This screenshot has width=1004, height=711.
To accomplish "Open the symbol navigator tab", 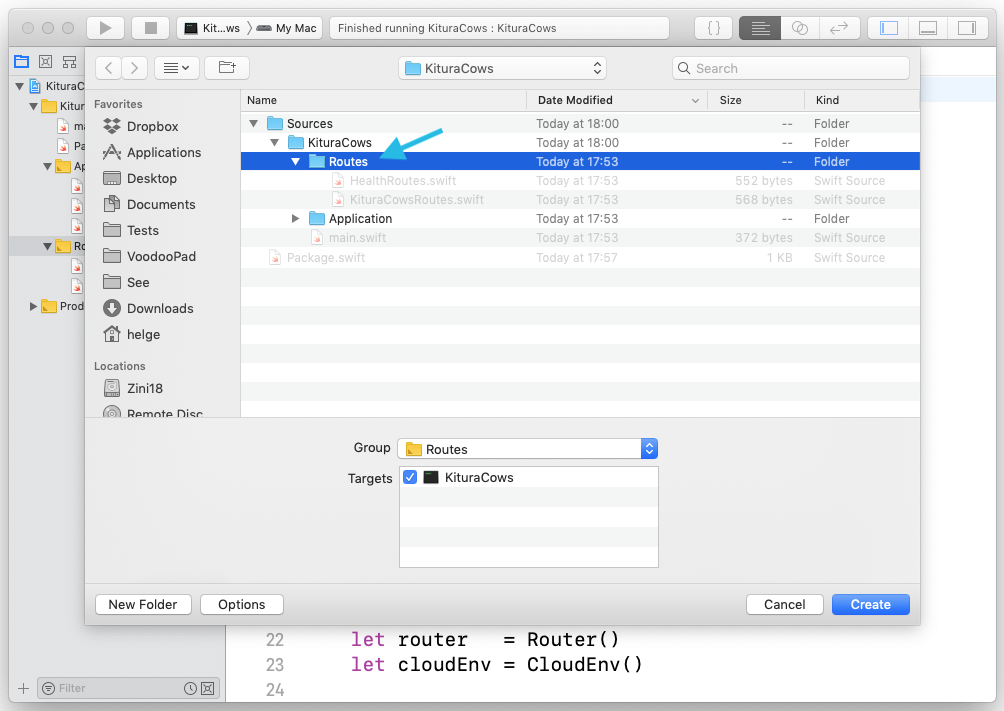I will [x=69, y=61].
